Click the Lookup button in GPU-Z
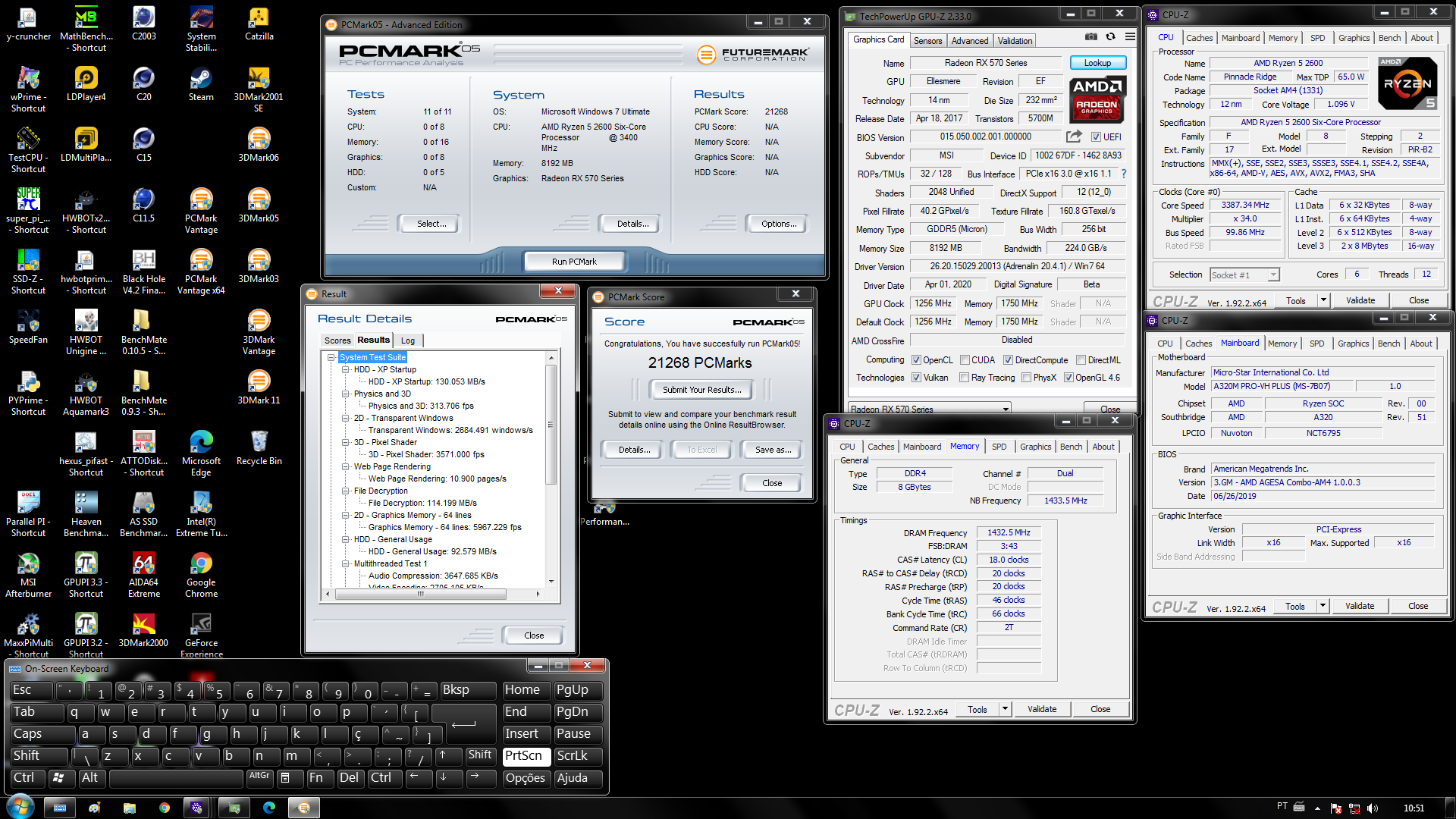1456x819 pixels. [1097, 63]
